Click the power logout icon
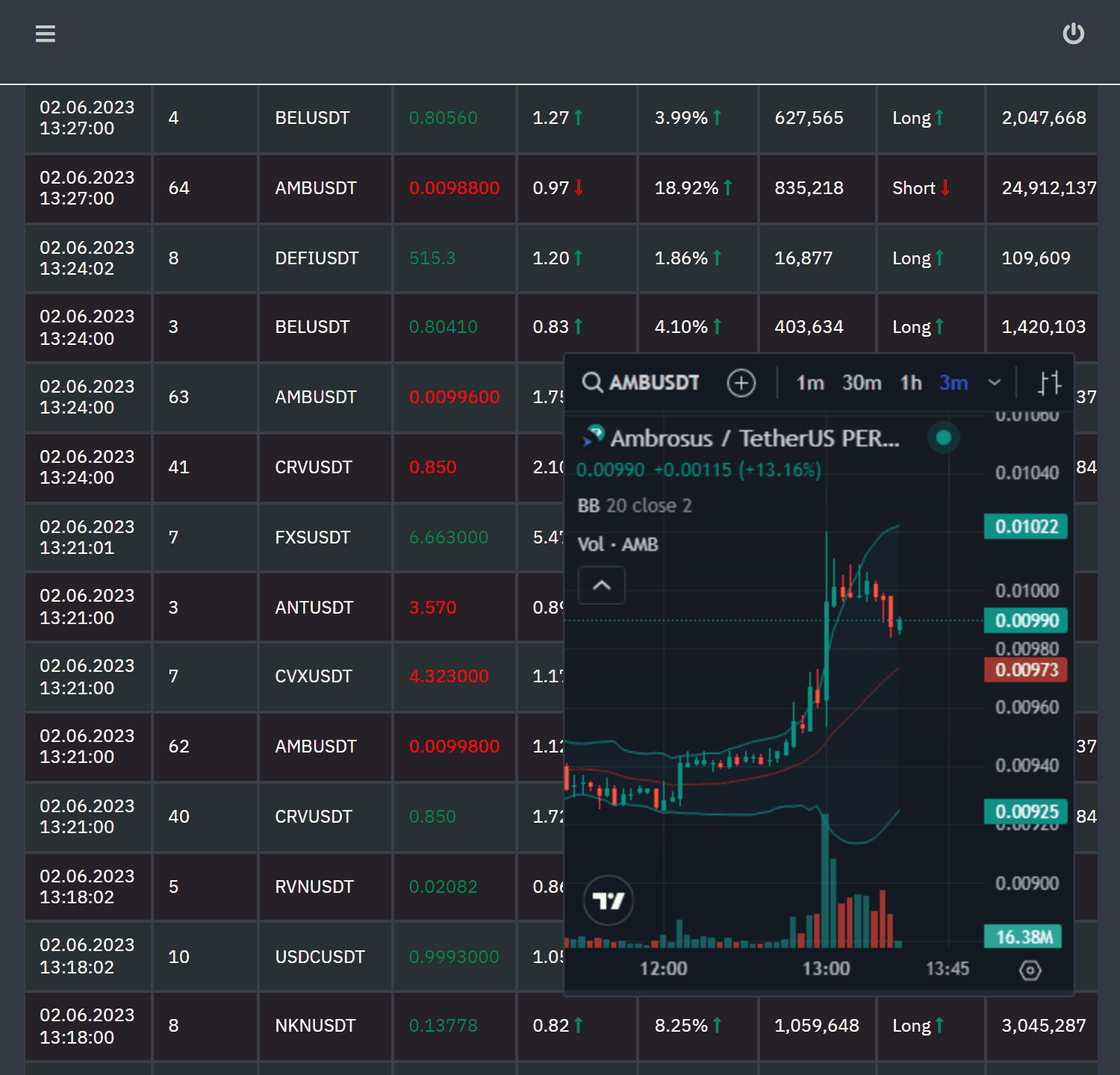 (x=1074, y=34)
